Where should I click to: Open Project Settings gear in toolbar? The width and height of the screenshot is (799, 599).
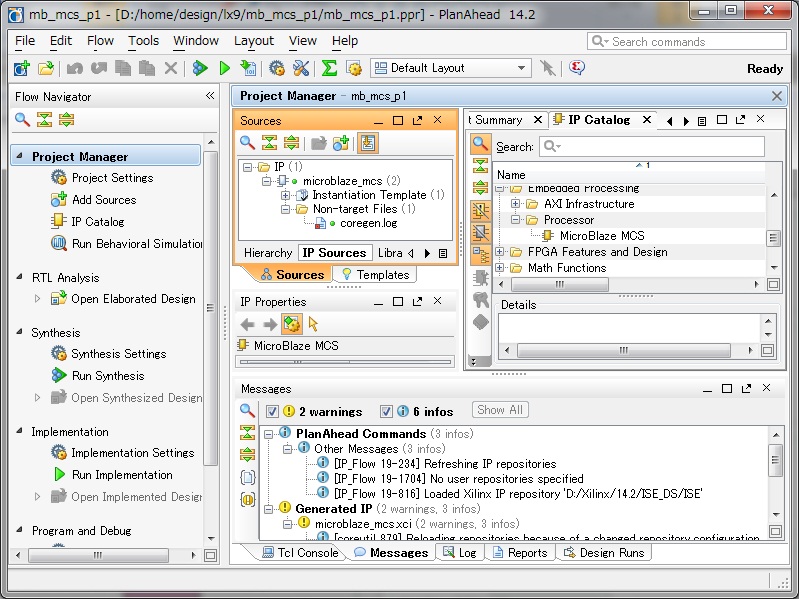click(x=277, y=68)
